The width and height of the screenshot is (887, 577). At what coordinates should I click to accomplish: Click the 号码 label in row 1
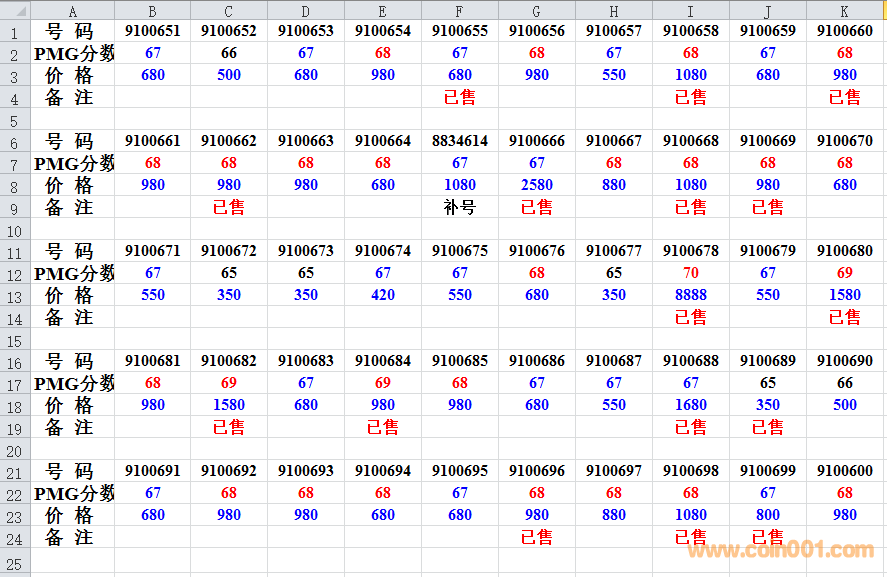point(73,31)
